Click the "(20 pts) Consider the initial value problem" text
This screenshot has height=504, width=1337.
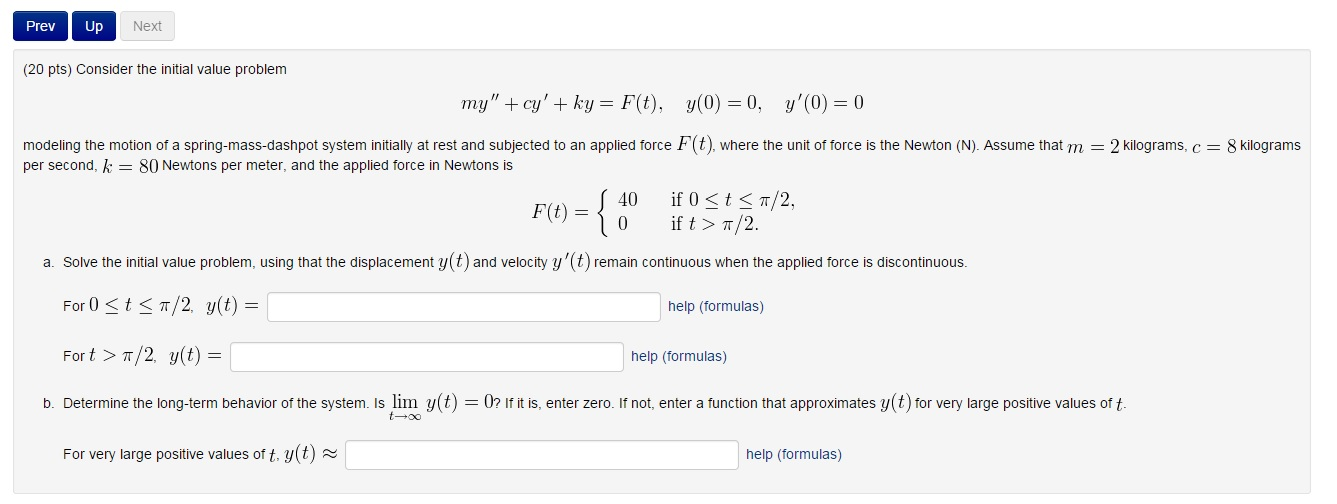(155, 69)
